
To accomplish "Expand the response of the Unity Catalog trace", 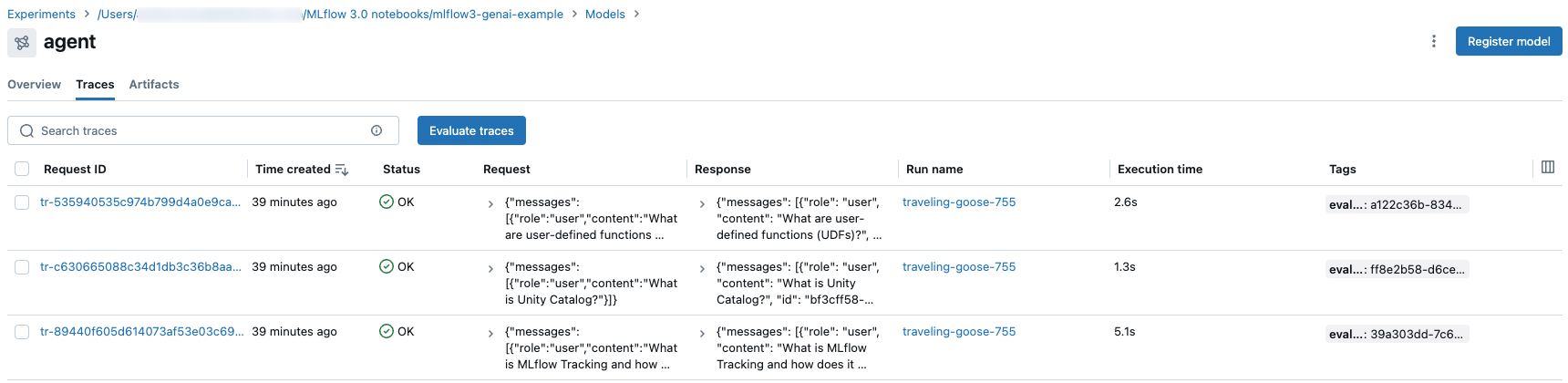I will pos(702,269).
